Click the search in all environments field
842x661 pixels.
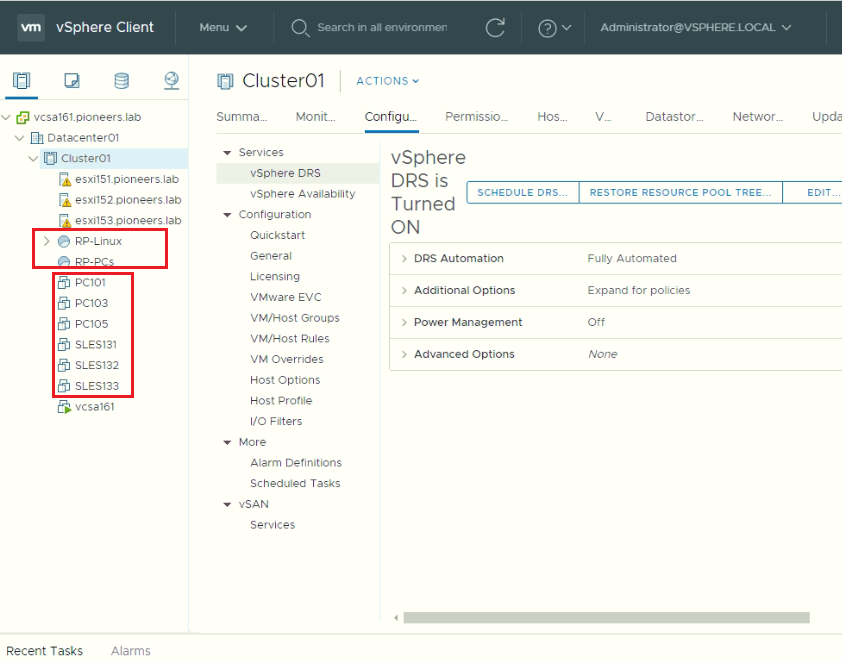pos(382,27)
